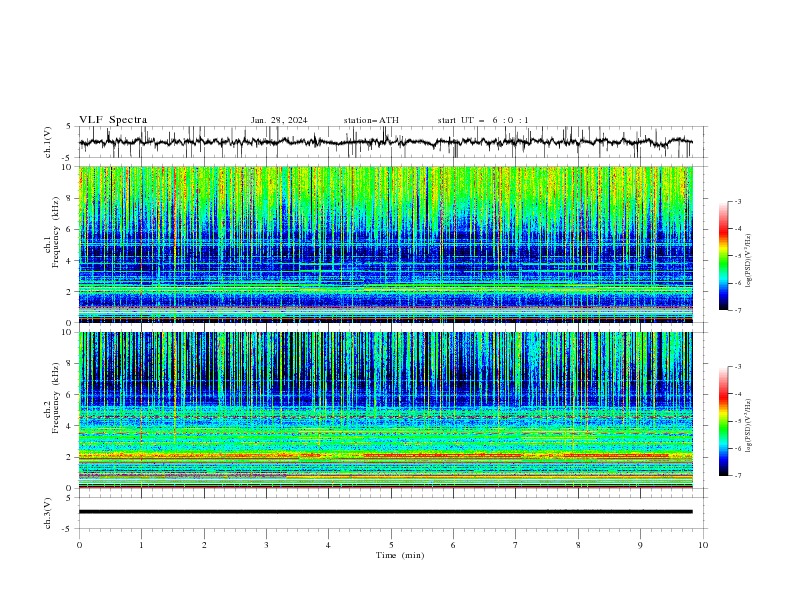Click time axis tick label "7"
Viewport: 792px width, 612px height.
click(516, 545)
